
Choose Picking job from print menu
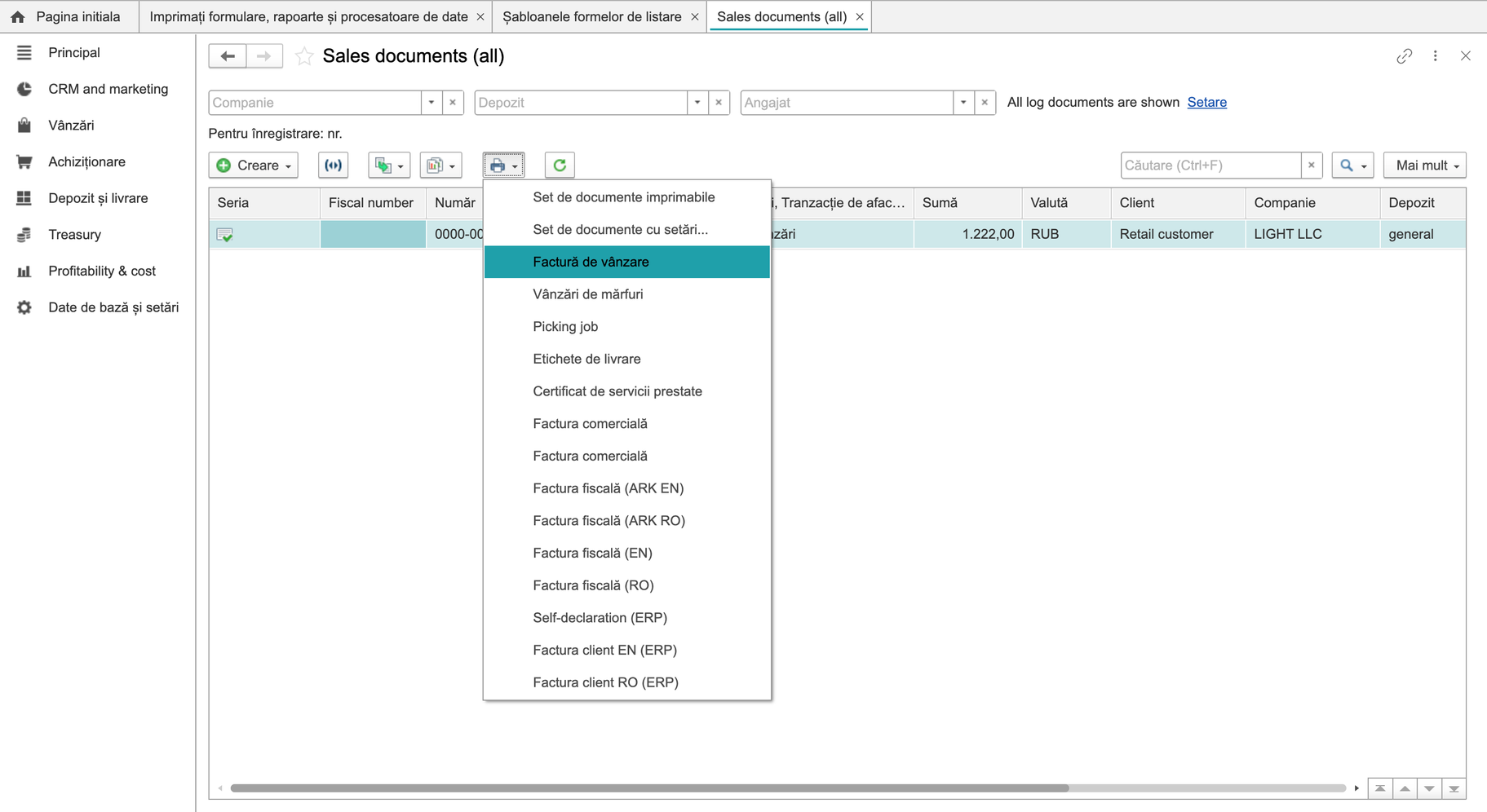pos(627,327)
